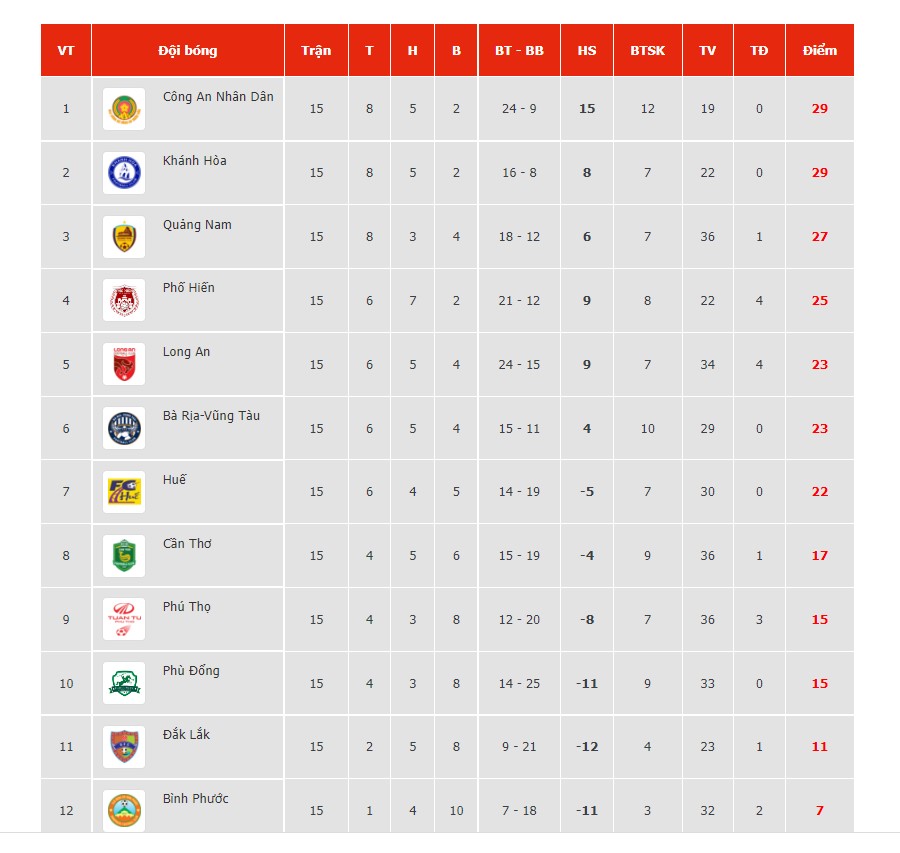Click the Phú Thọ Tuấn Tú logo
900x853 pixels.
tap(124, 619)
